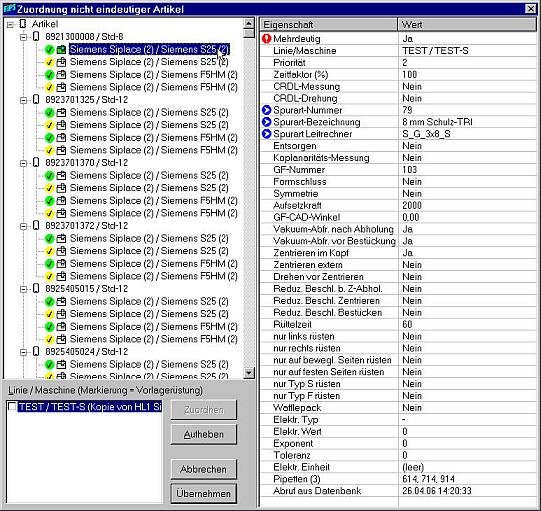The image size is (541, 511).
Task: Cancel with the Abbrechen button
Action: [204, 469]
